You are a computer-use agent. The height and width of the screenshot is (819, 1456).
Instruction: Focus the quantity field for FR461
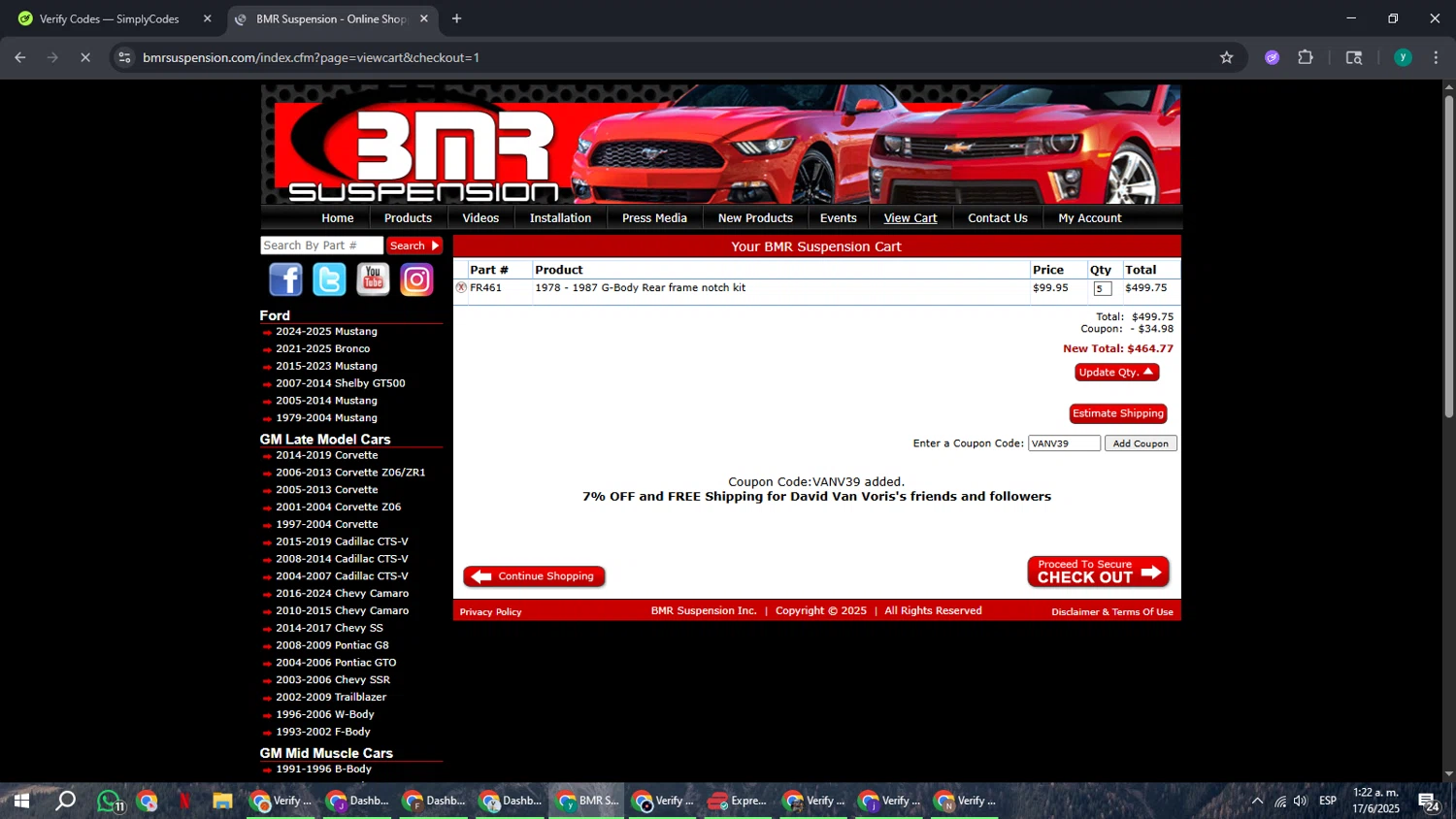1102,288
